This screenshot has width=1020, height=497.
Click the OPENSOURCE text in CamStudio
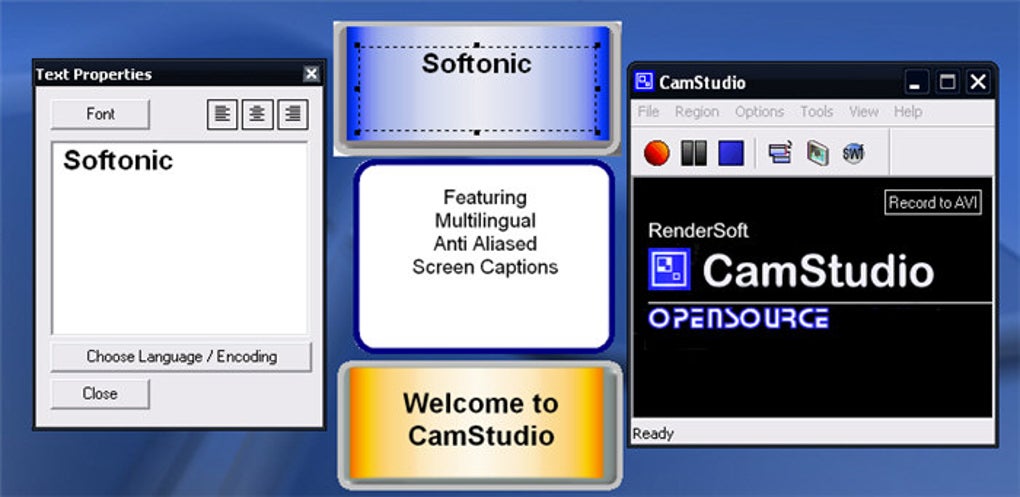point(738,319)
